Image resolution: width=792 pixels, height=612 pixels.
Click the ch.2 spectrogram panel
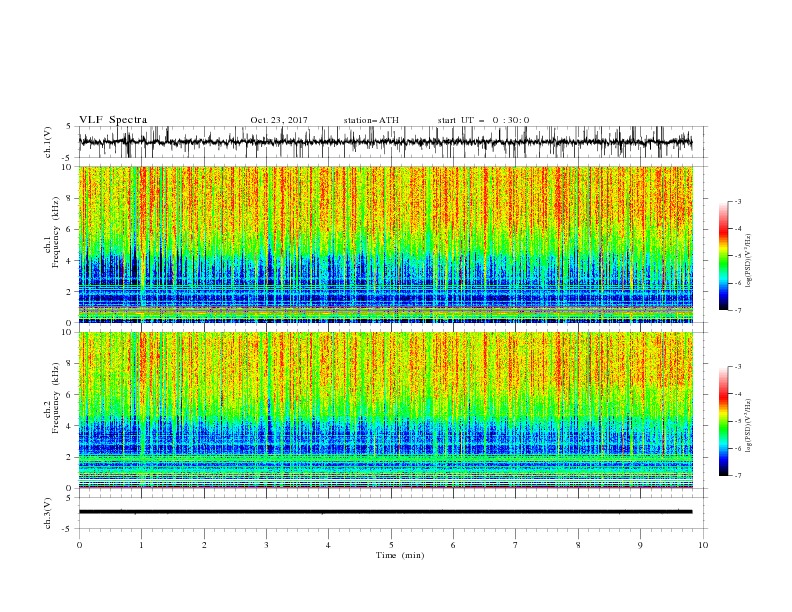[385, 410]
